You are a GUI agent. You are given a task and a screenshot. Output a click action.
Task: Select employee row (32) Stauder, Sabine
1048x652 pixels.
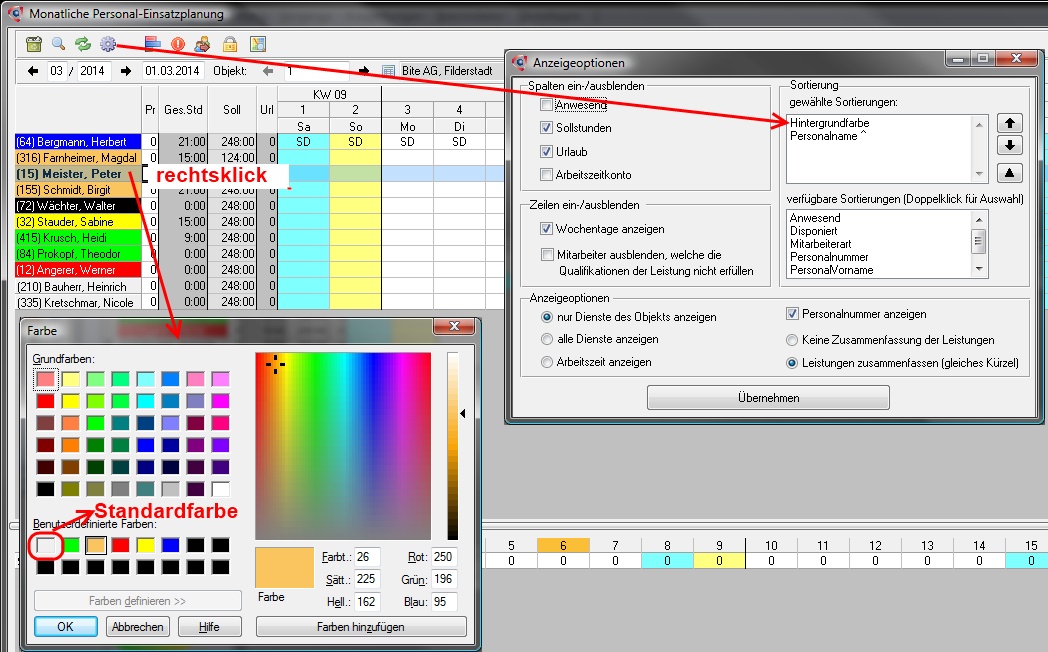[78, 222]
